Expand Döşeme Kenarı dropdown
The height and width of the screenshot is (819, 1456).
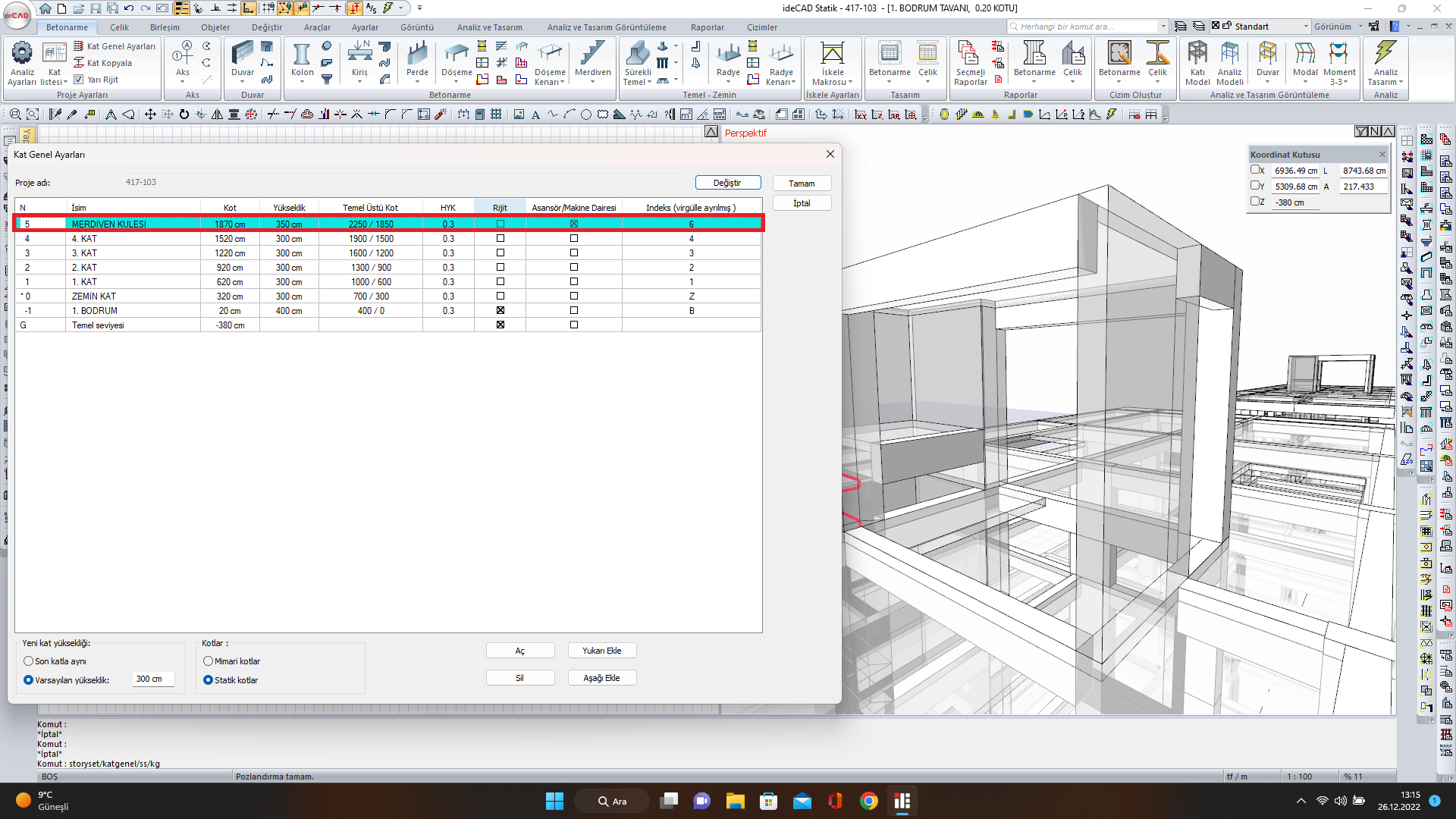click(563, 82)
